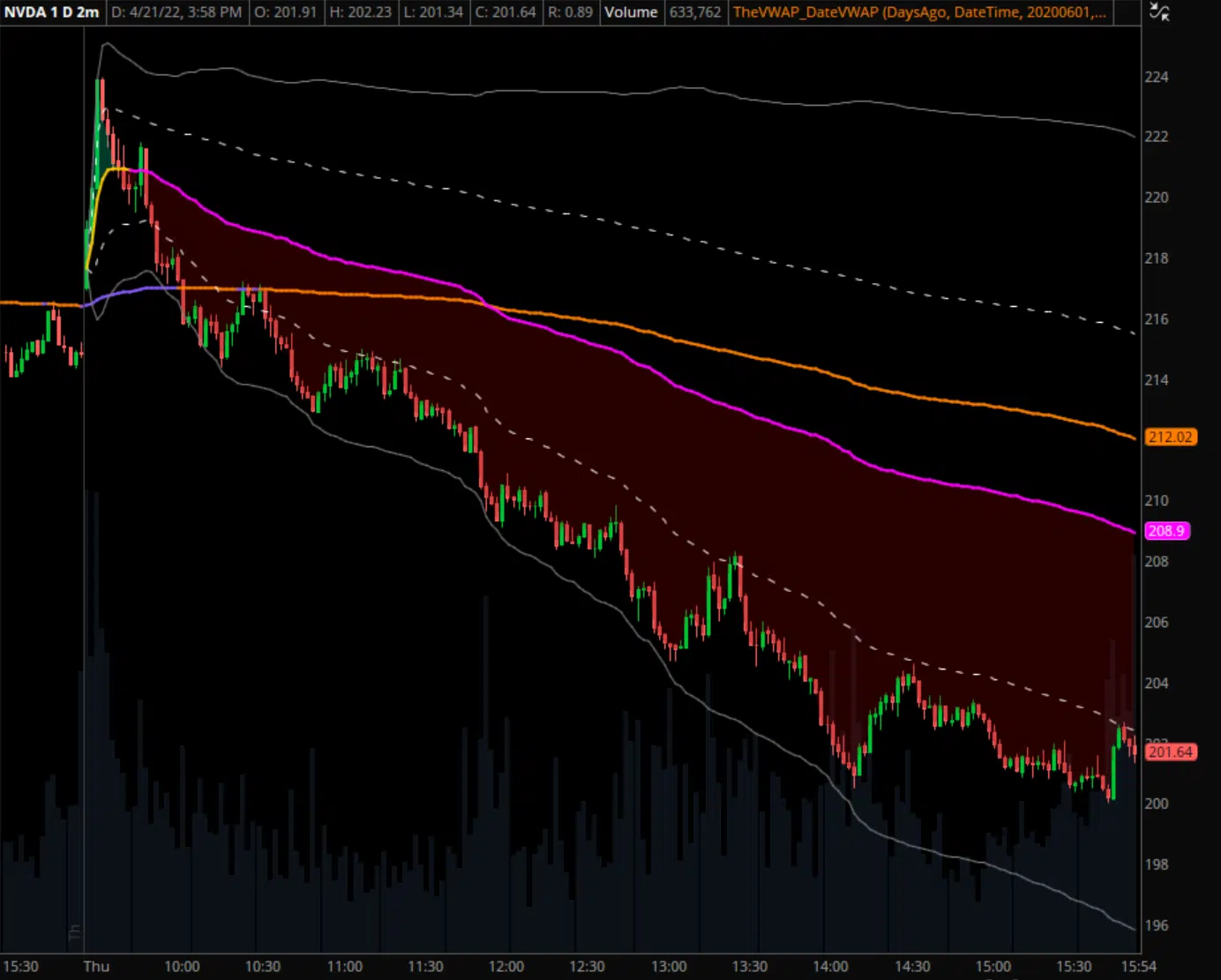Click the 15:30 time label next to 15:54
Viewport: 1221px width, 980px height.
coord(1074,966)
